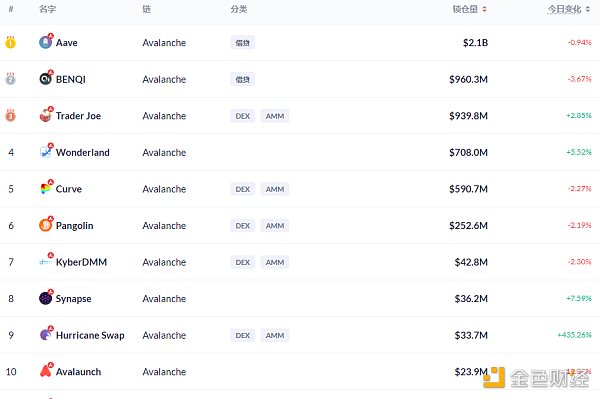Click the BENQI protocol logo icon
Image resolution: width=600 pixels, height=399 pixels.
pyautogui.click(x=46, y=78)
